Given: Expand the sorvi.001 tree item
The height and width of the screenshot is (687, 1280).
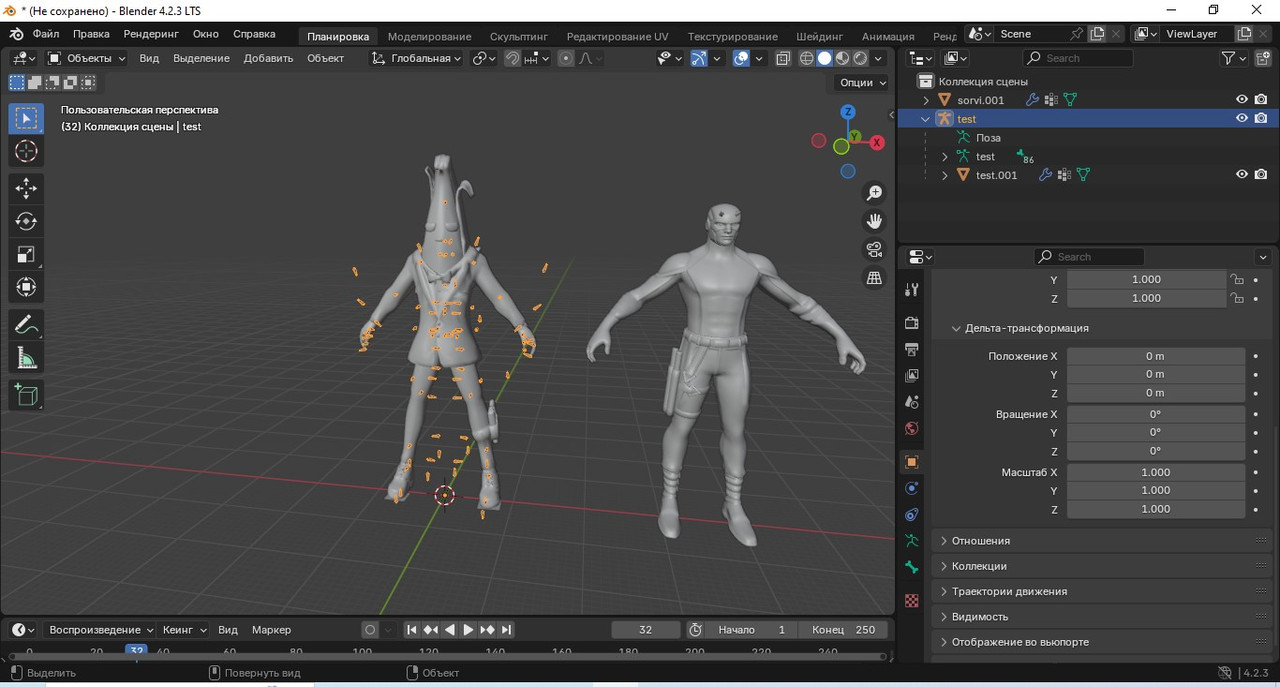Looking at the screenshot, I should (x=926, y=100).
